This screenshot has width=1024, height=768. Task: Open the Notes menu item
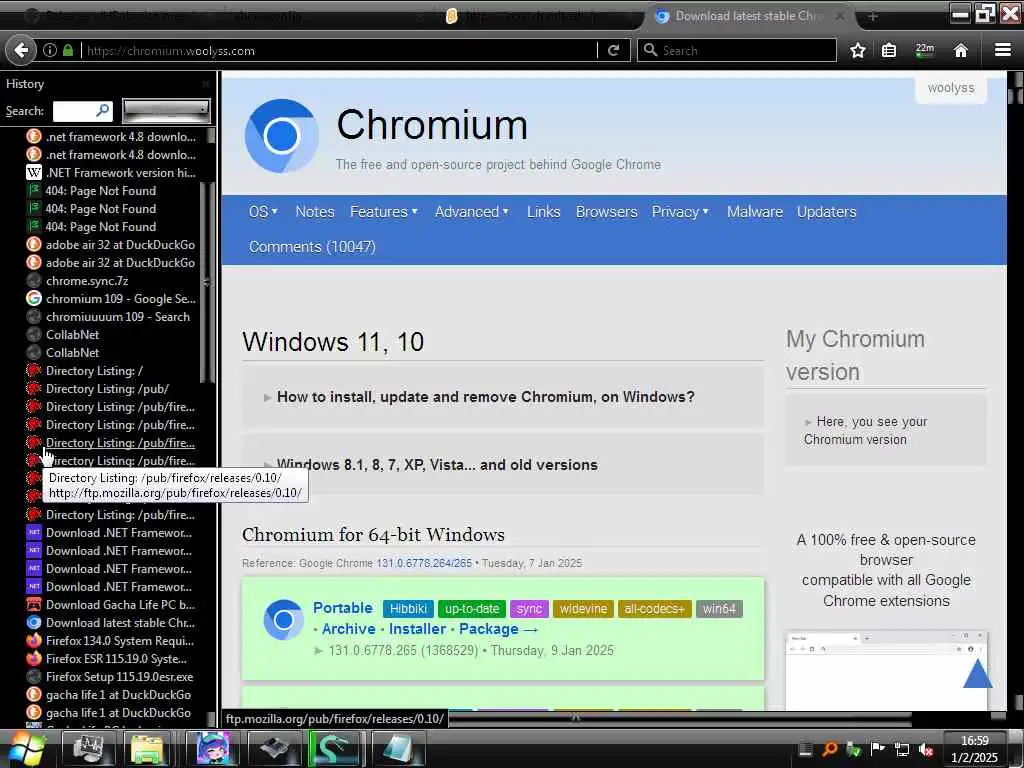click(315, 212)
